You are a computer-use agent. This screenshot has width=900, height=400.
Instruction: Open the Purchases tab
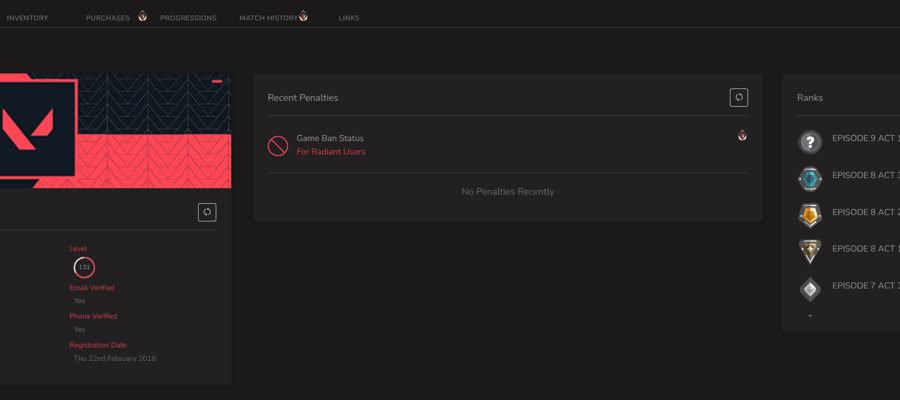pyautogui.click(x=107, y=18)
